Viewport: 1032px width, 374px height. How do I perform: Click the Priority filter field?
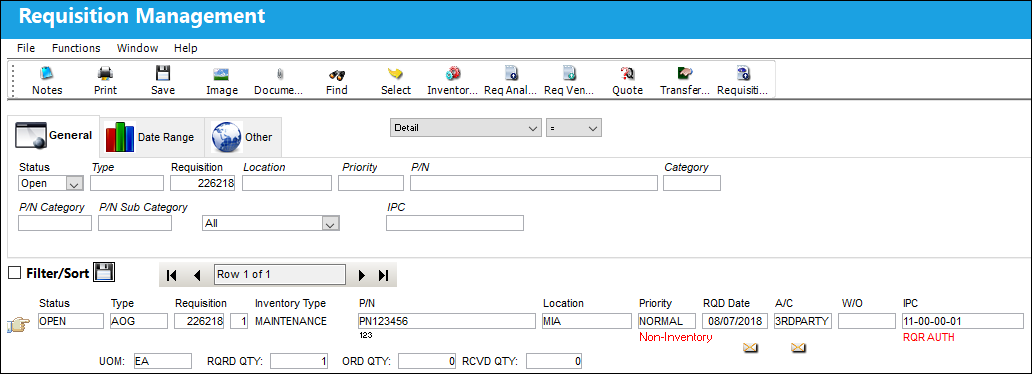coord(371,183)
